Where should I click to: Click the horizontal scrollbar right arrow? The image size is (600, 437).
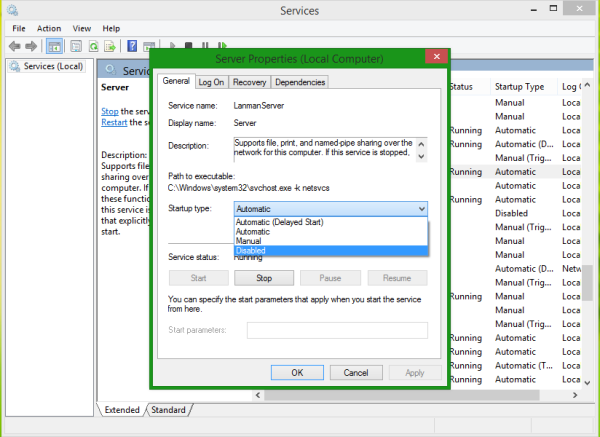[x=575, y=395]
